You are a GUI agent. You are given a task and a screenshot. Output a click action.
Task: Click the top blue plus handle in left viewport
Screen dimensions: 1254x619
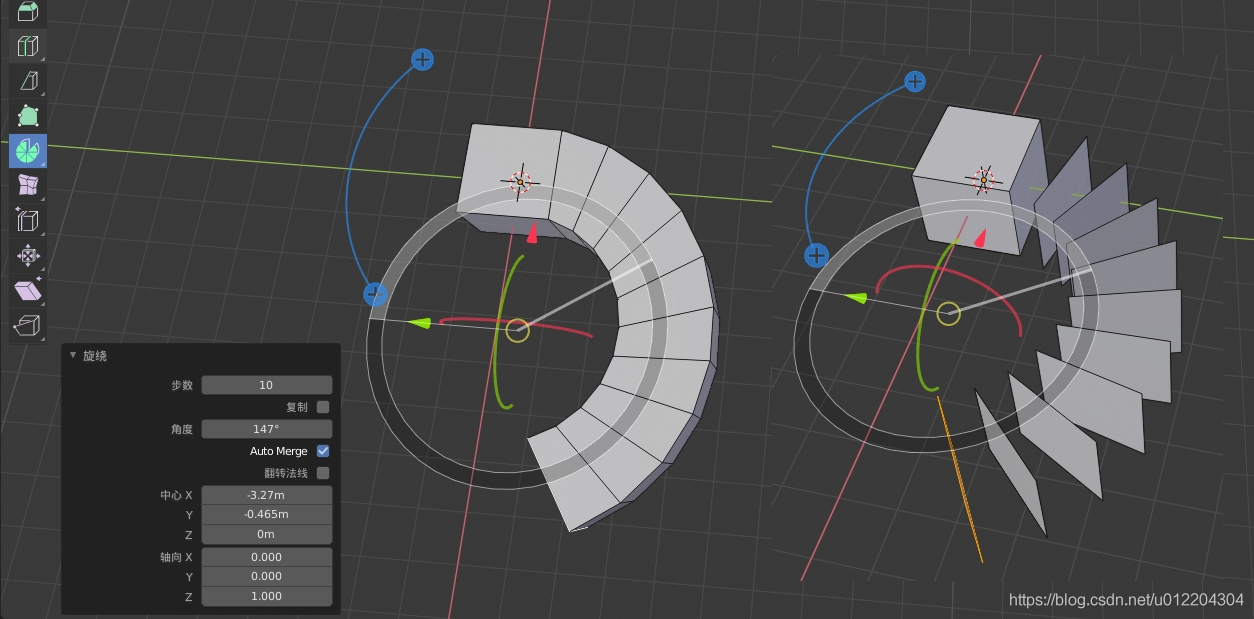tap(423, 60)
